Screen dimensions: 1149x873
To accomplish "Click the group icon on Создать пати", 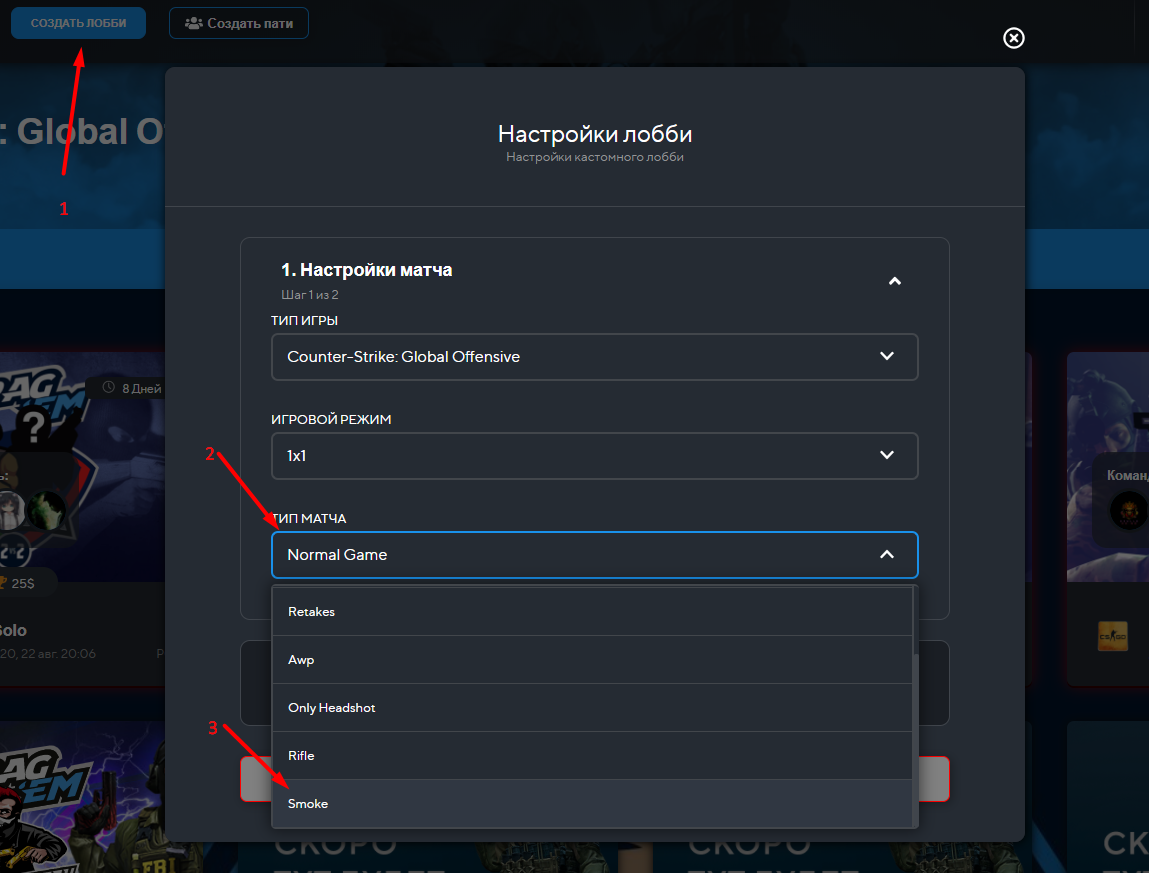I will pyautogui.click(x=193, y=23).
